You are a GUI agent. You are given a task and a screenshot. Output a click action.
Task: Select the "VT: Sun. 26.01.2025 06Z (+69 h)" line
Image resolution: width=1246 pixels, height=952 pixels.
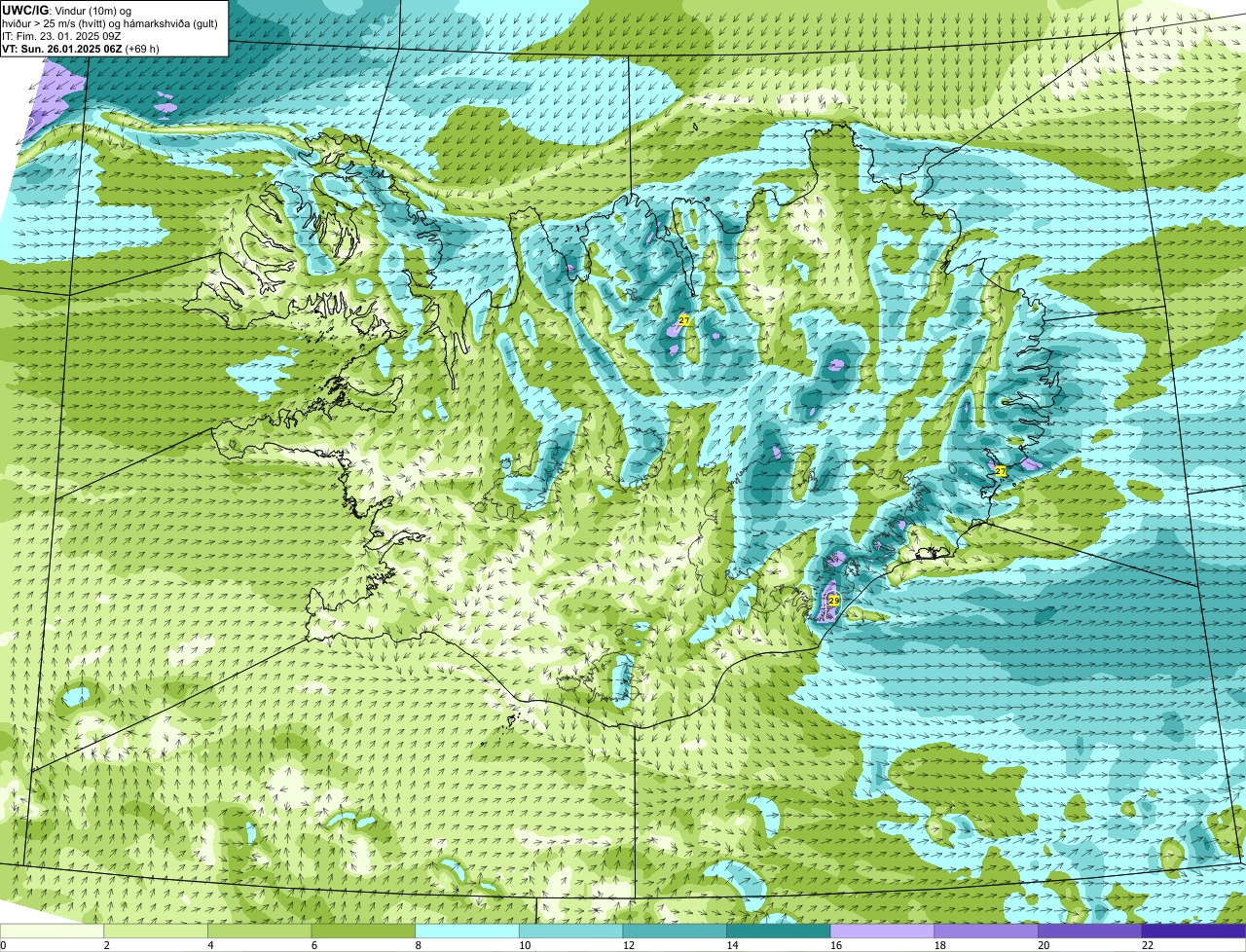pos(81,49)
